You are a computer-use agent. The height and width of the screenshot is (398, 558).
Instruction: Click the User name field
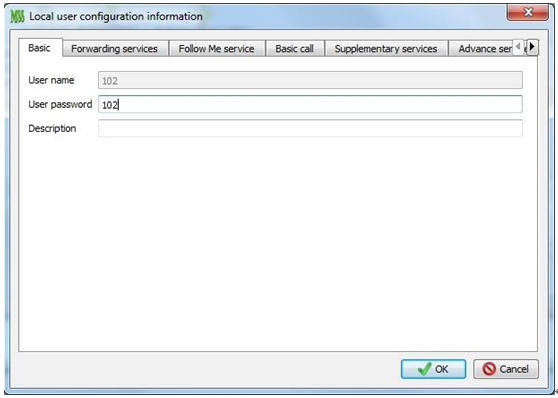[310, 80]
